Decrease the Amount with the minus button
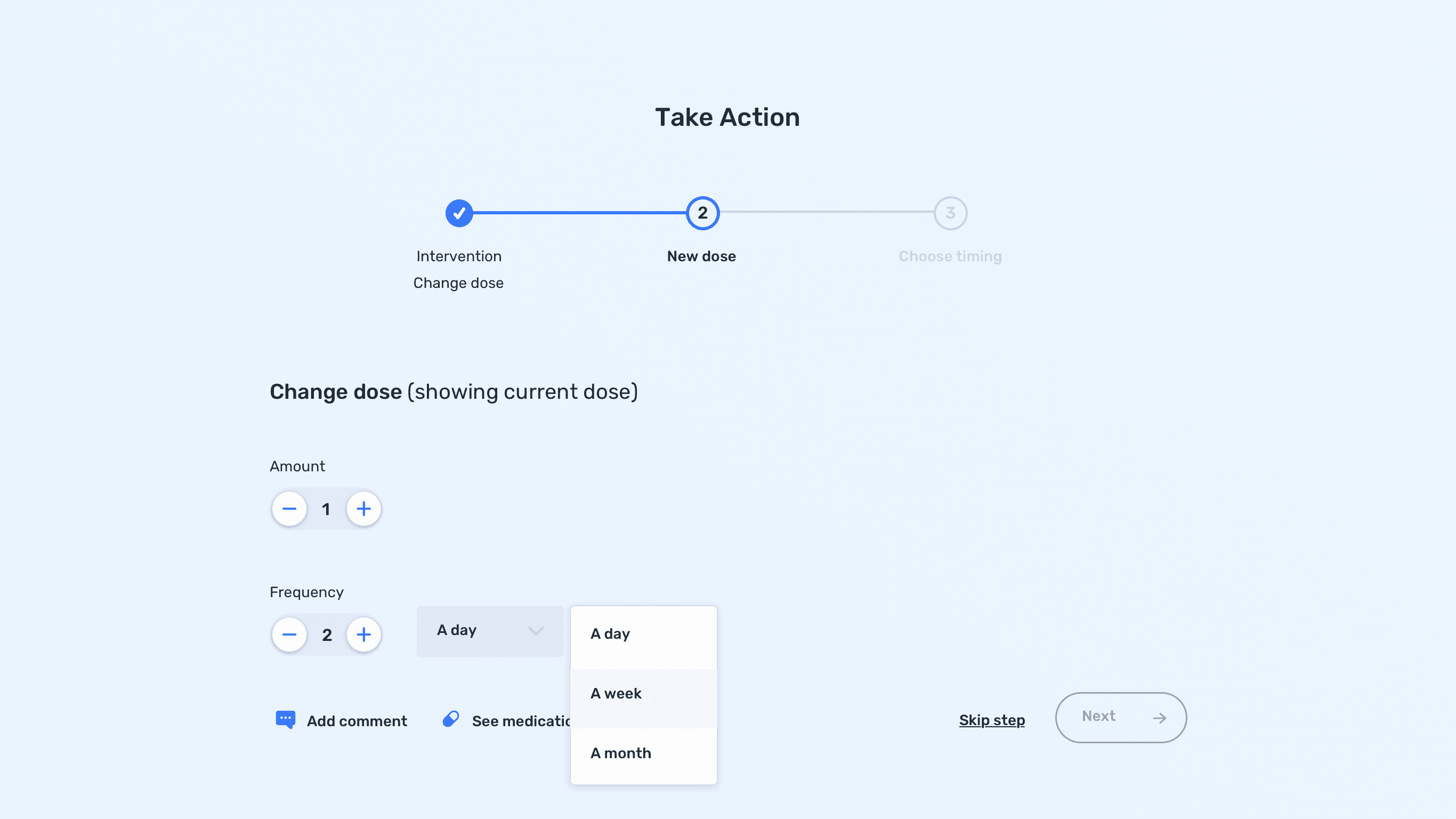 [x=289, y=509]
